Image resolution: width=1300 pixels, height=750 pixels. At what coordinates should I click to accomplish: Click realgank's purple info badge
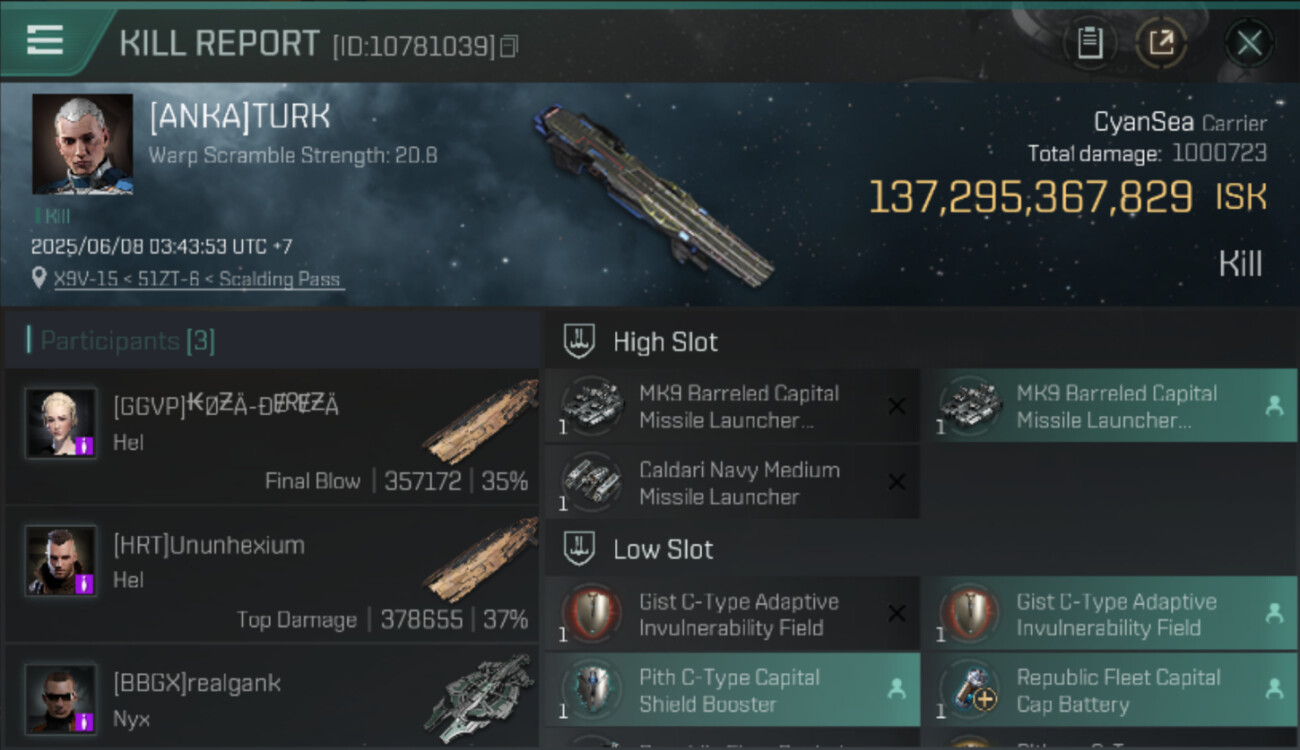pos(85,721)
